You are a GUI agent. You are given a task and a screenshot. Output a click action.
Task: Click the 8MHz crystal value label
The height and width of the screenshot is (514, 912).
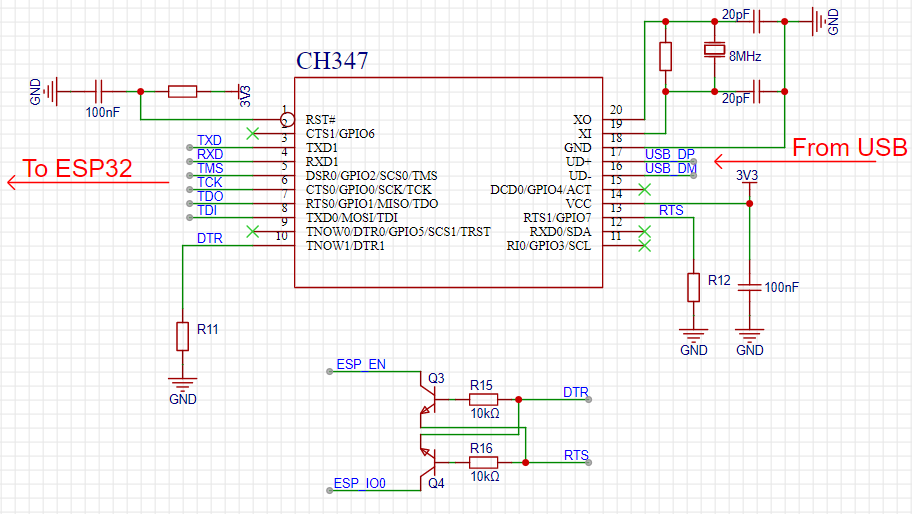point(745,56)
